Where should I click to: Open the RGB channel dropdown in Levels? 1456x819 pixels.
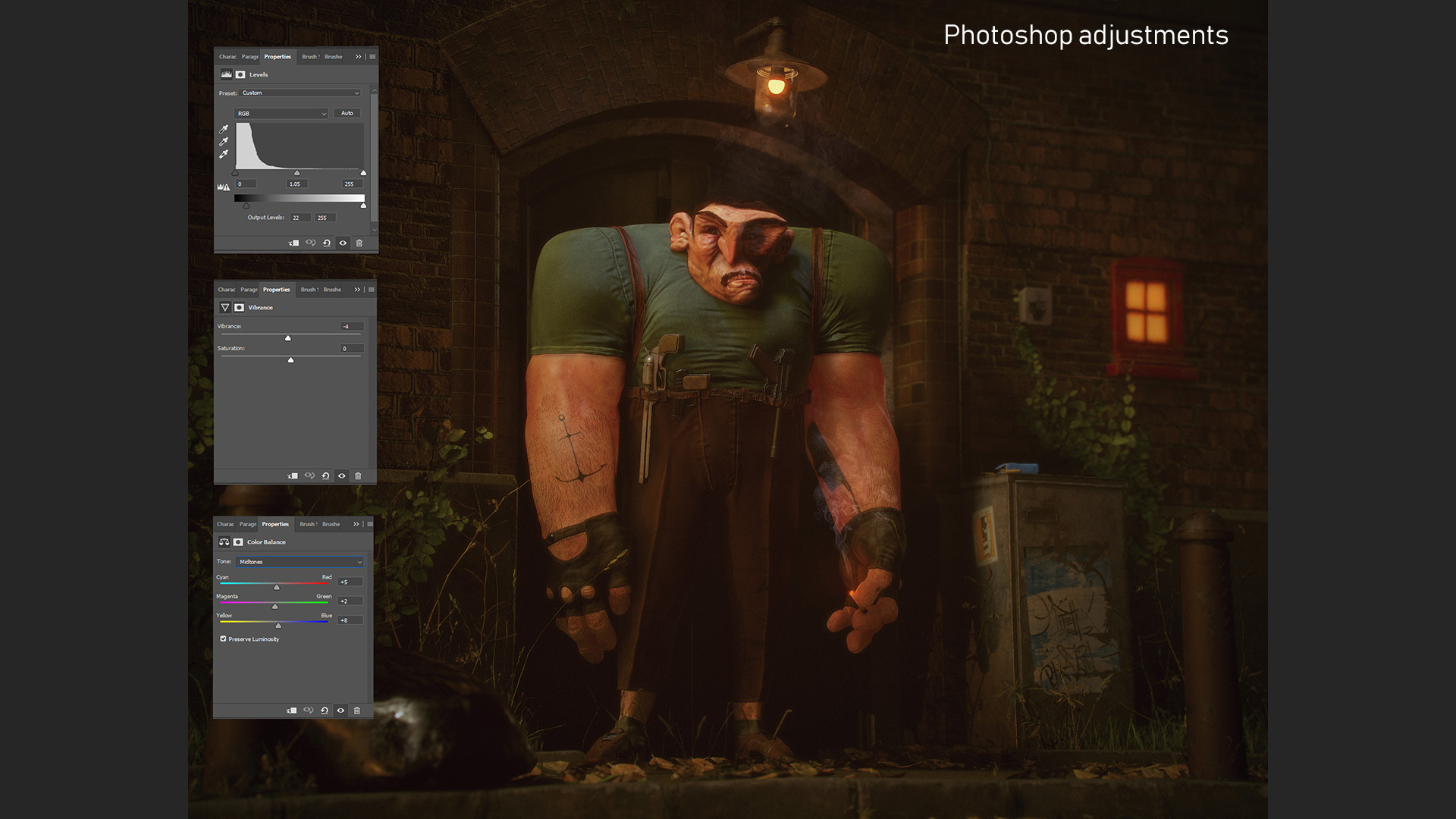281,114
